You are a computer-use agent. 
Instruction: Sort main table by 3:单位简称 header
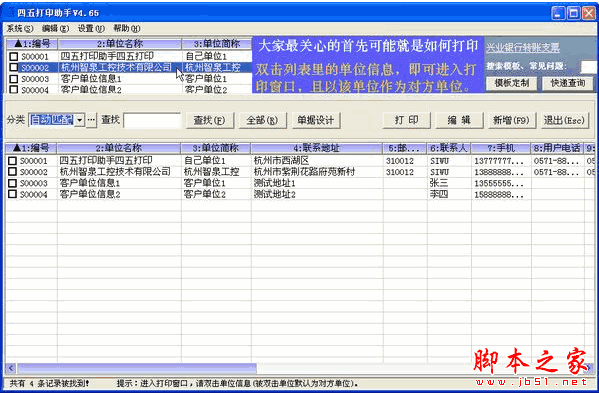coord(216,148)
